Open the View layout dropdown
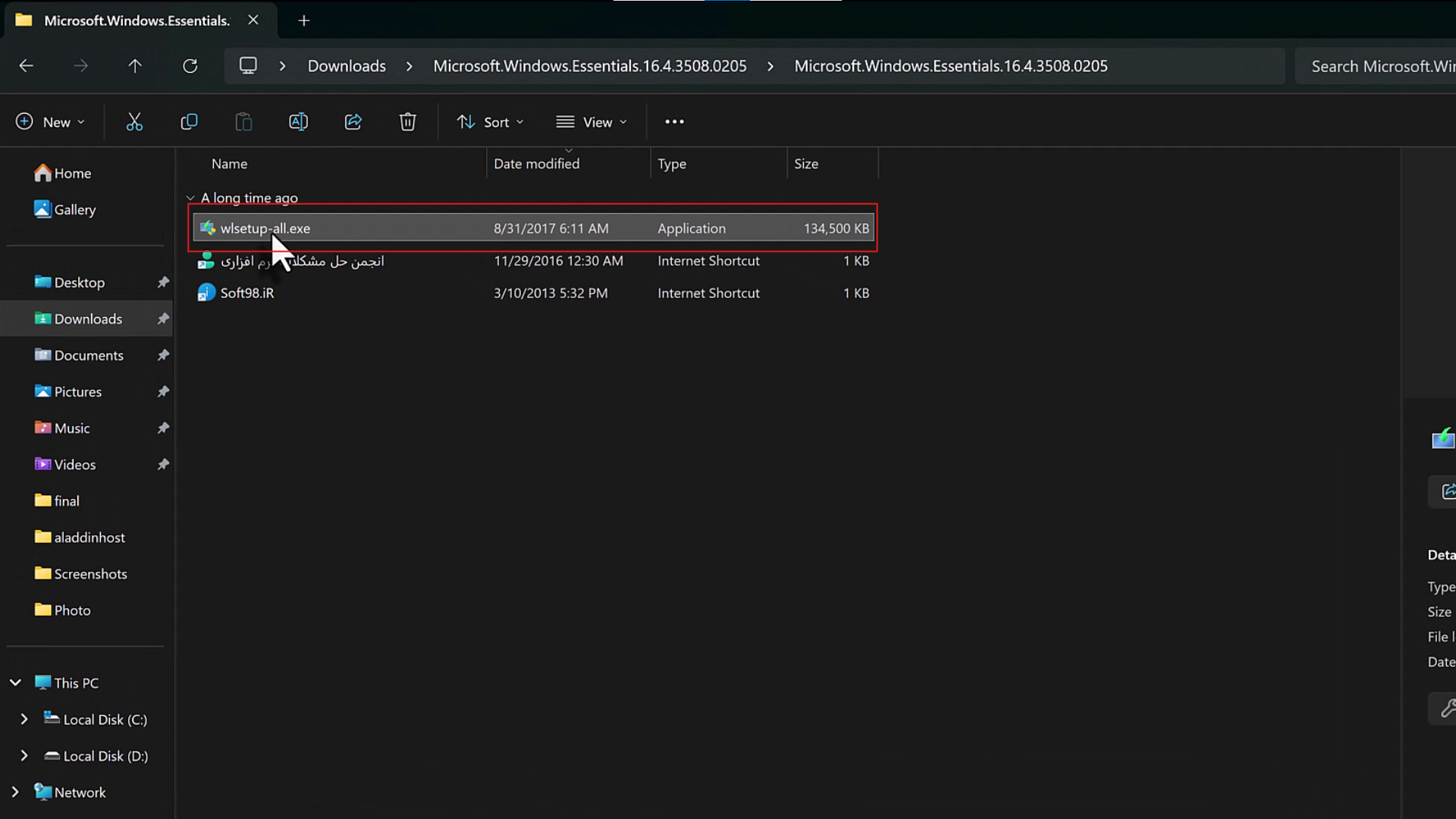The height and width of the screenshot is (819, 1456). click(591, 121)
